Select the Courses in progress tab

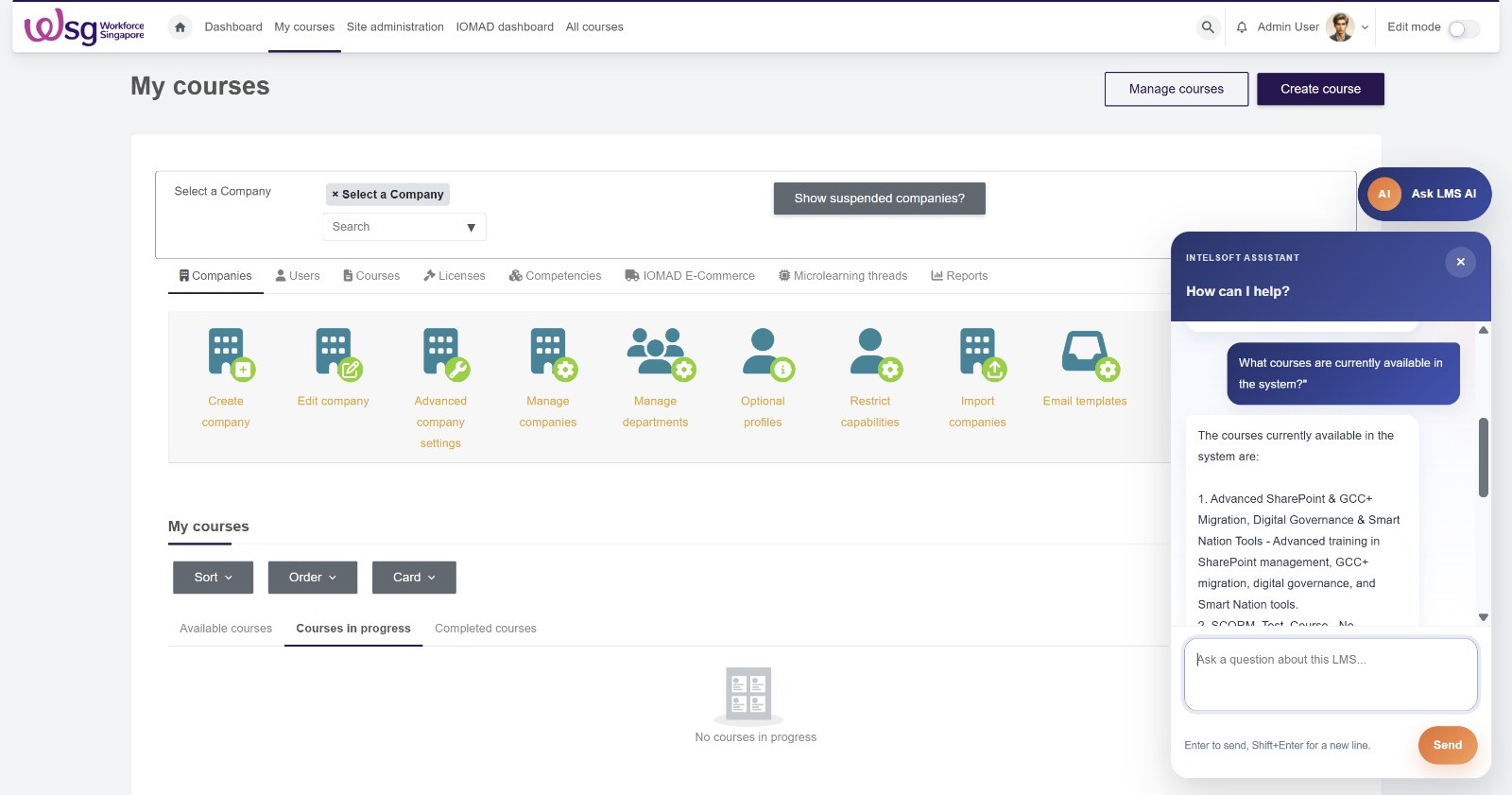353,629
